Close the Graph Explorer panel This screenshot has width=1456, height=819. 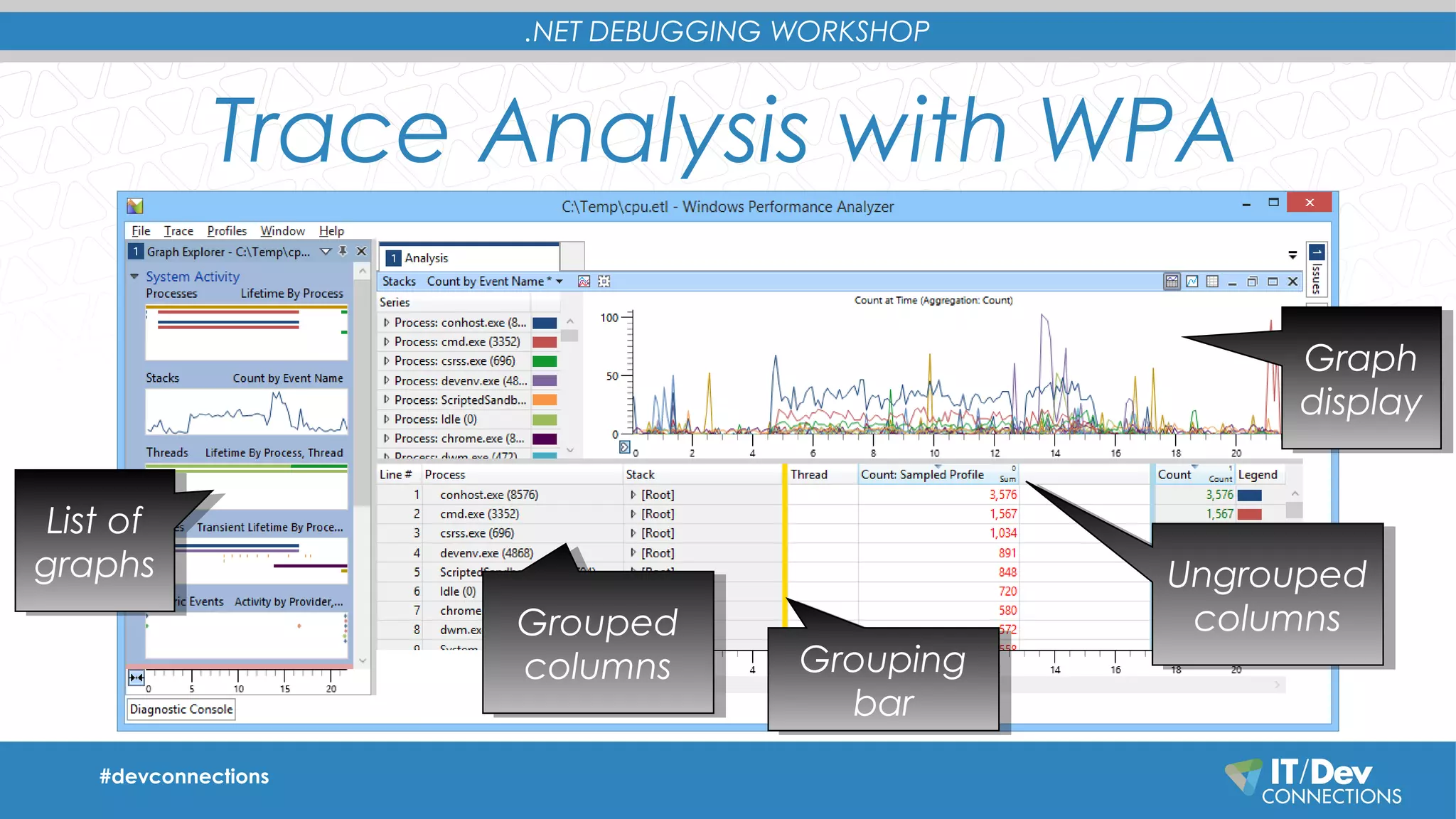[361, 251]
